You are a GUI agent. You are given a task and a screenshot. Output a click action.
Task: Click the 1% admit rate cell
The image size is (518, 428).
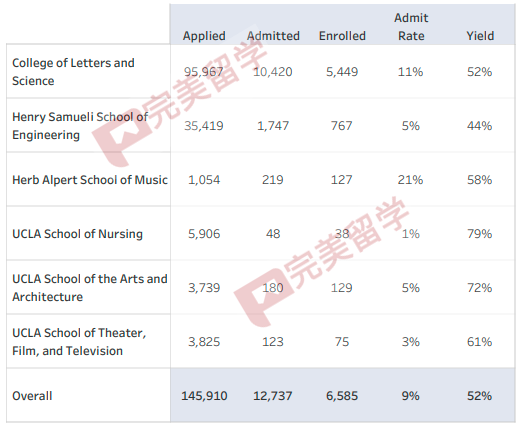[x=411, y=234]
